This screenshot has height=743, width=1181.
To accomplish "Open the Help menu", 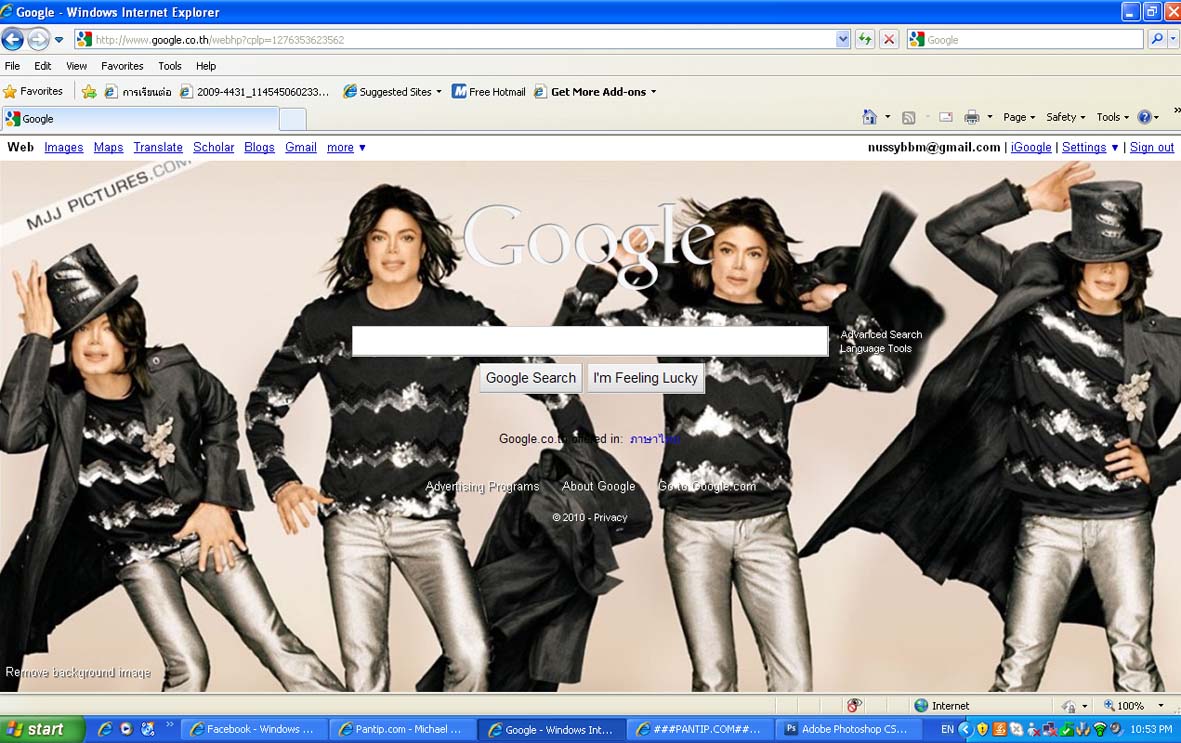I will click(206, 66).
